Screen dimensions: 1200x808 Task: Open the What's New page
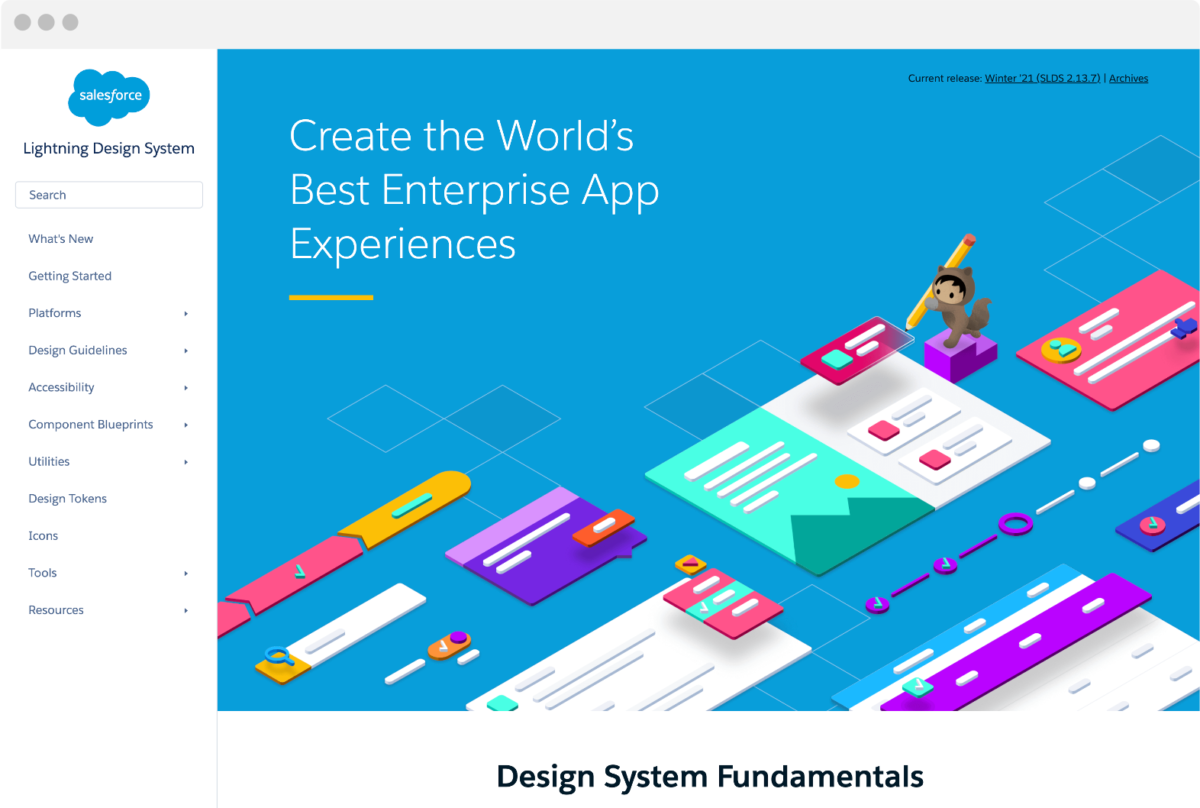tap(60, 239)
